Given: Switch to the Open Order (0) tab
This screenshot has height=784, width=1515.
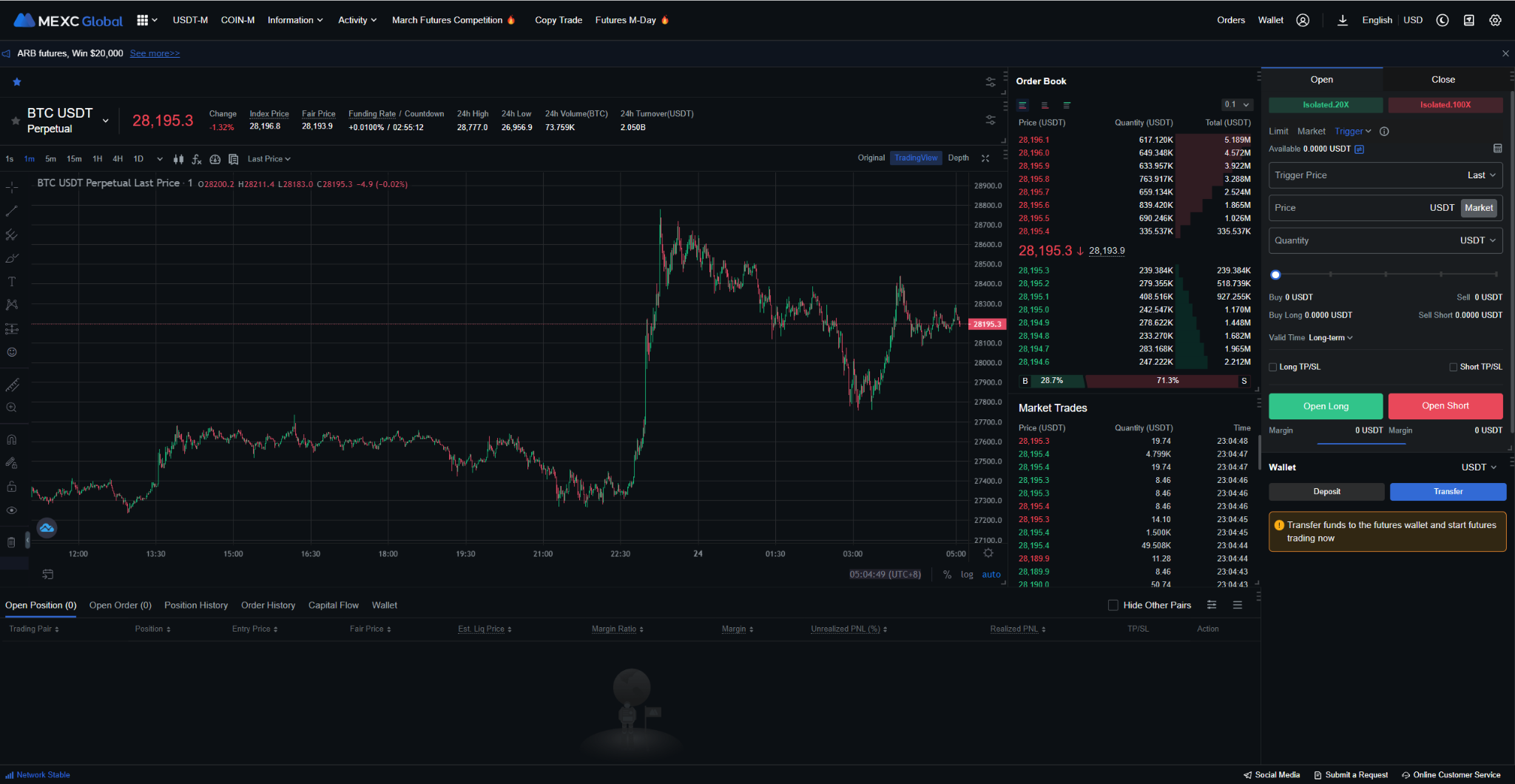Looking at the screenshot, I should point(121,605).
